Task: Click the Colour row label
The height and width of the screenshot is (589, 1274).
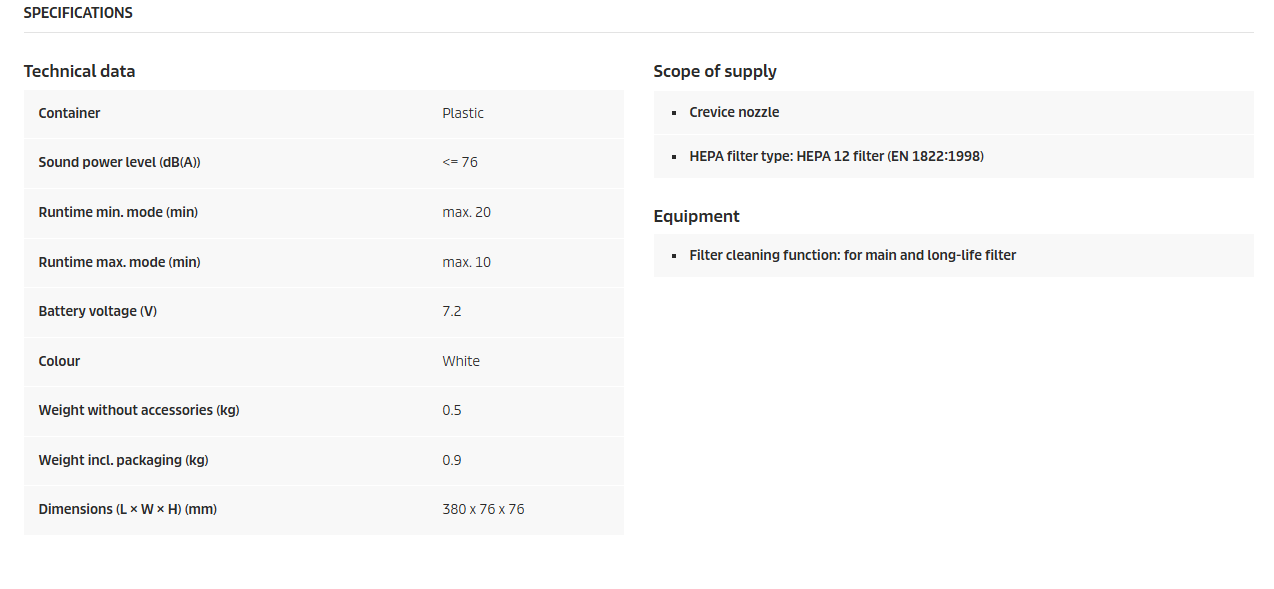Action: pos(59,361)
